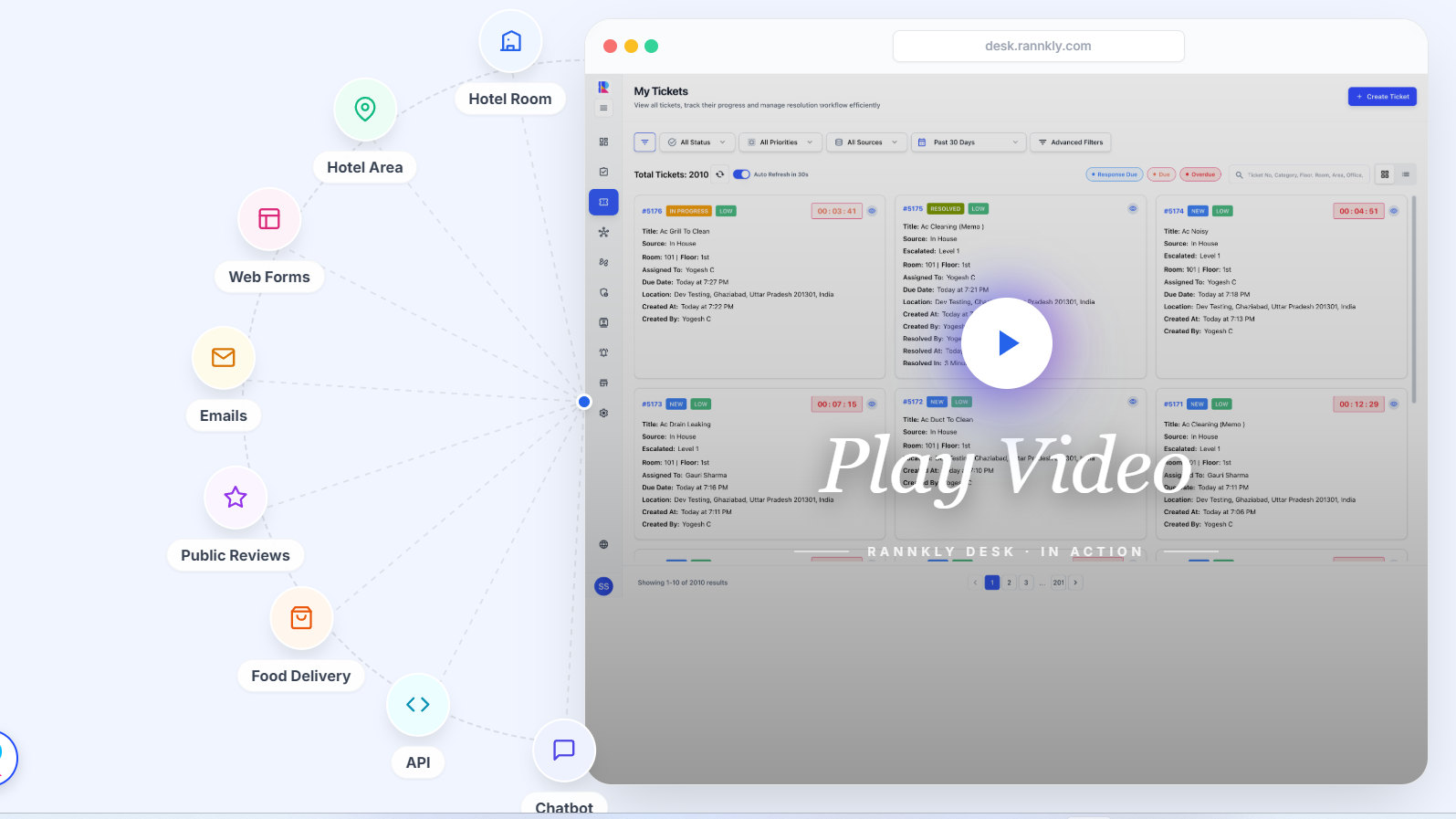Go to page 2 of results
Image resolution: width=1456 pixels, height=819 pixels.
(1009, 583)
